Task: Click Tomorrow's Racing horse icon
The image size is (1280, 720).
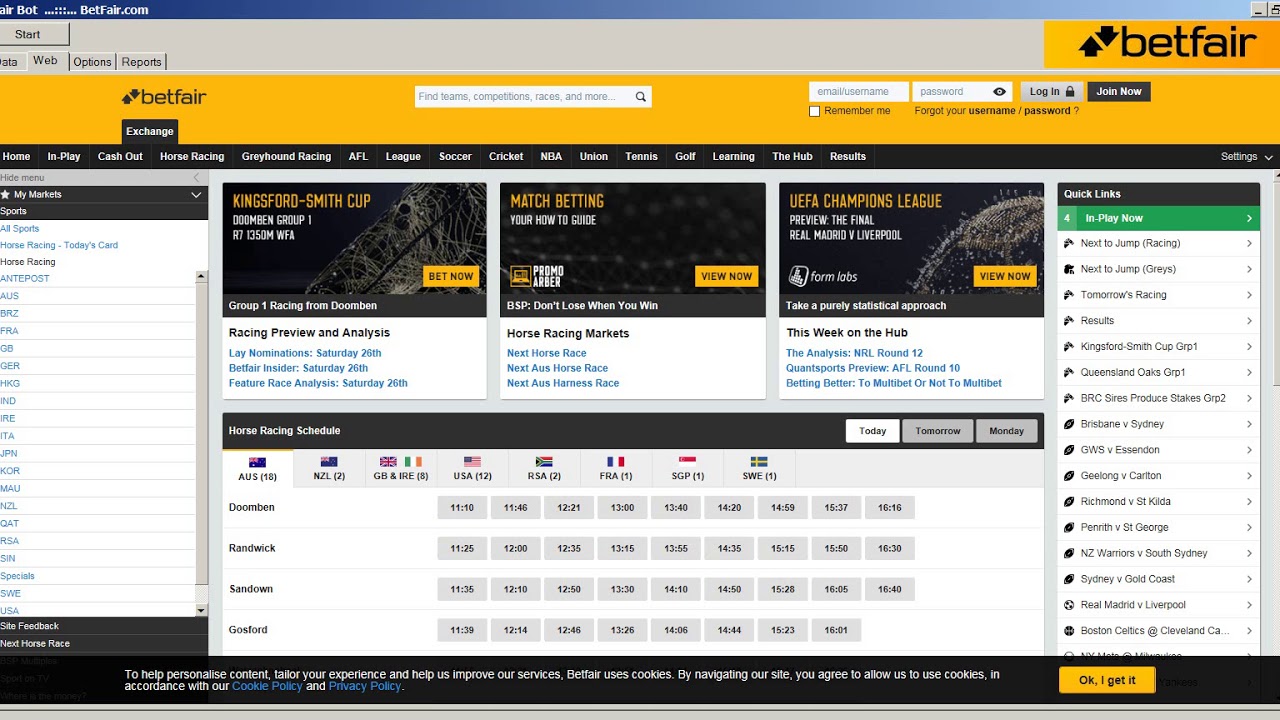Action: tap(1069, 295)
